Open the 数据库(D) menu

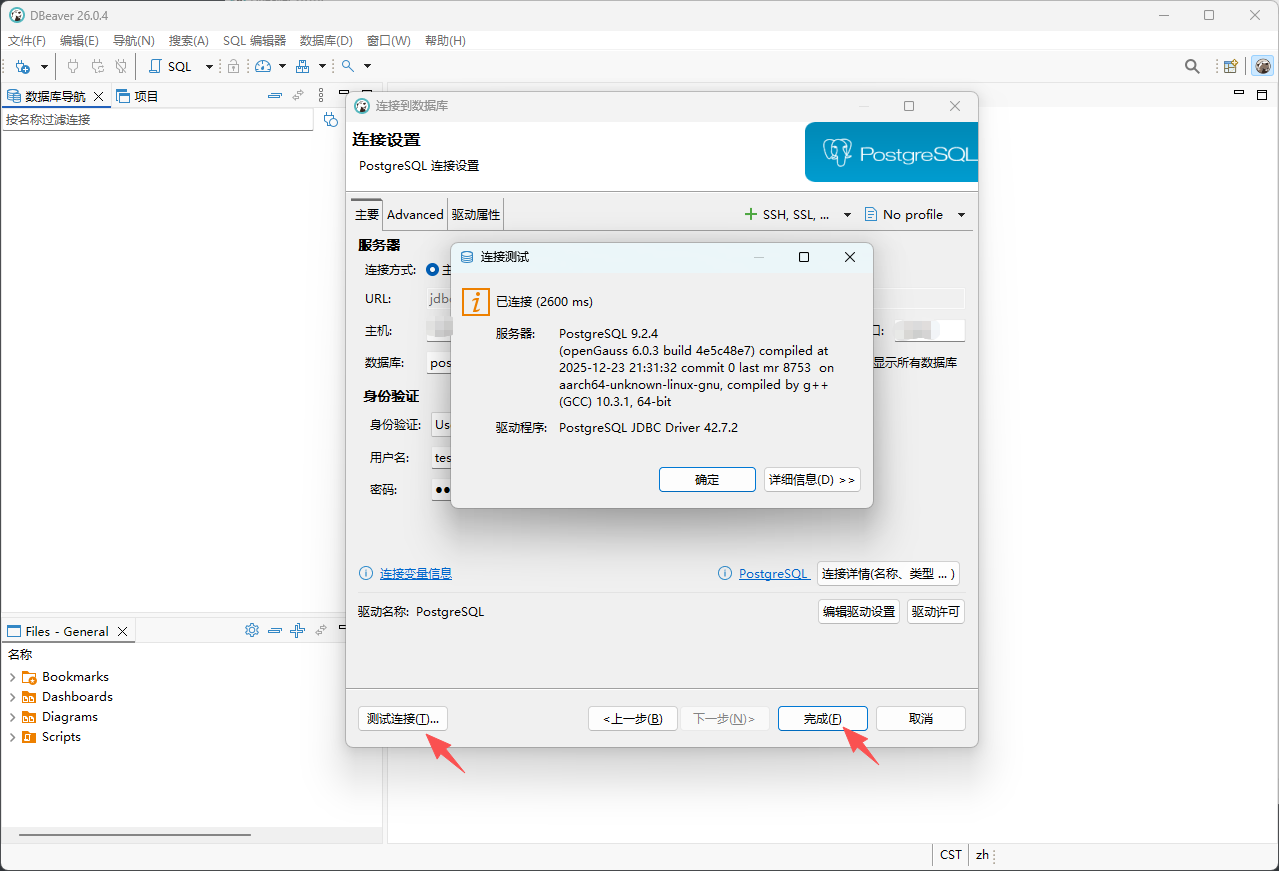326,41
